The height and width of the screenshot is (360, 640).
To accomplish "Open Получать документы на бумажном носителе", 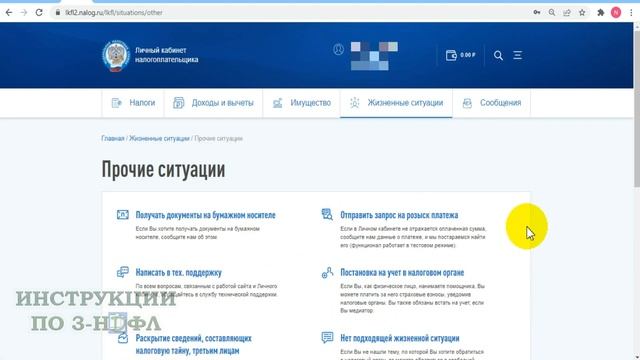I will (205, 215).
